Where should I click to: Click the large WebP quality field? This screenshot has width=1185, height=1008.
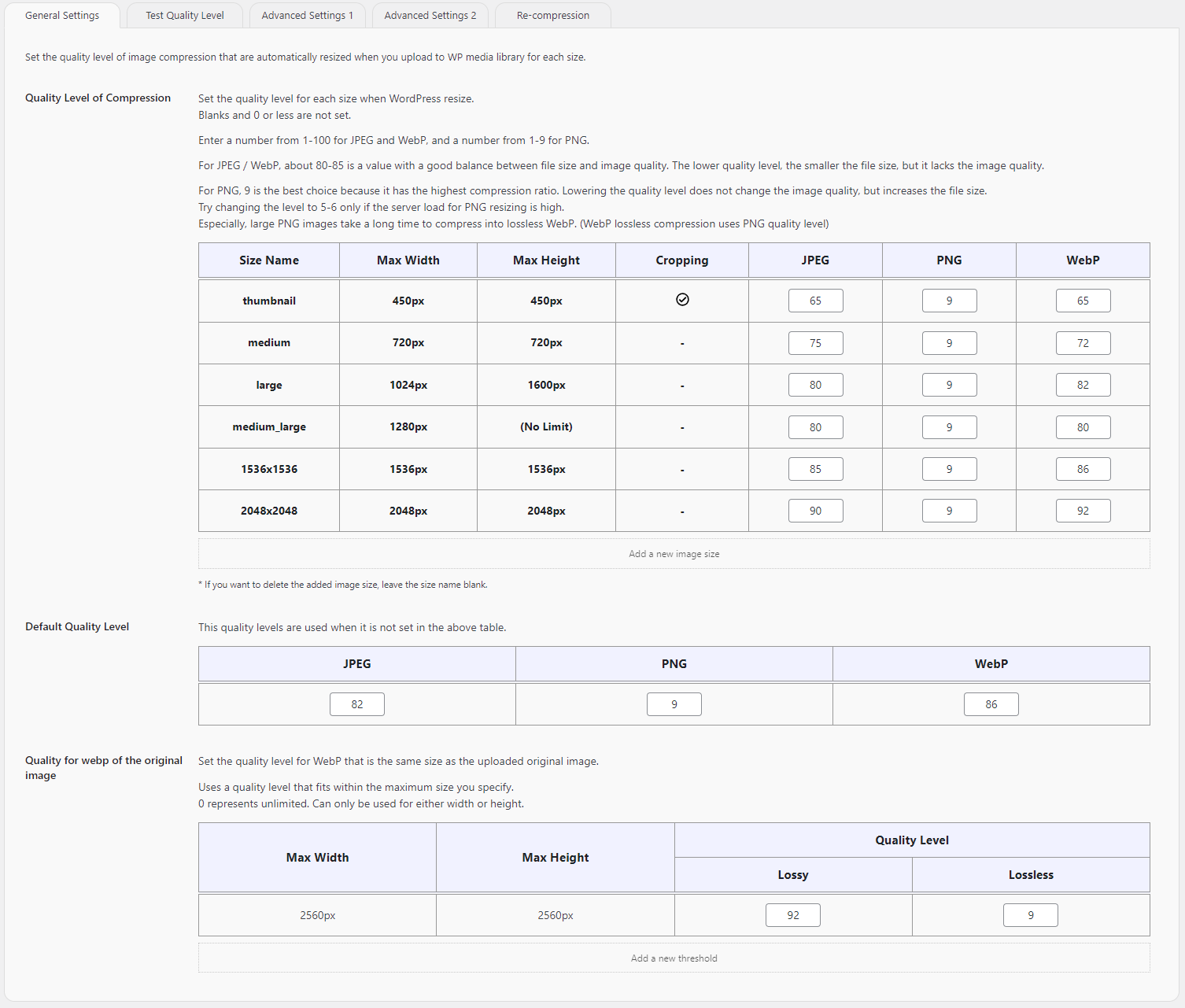(x=1083, y=385)
